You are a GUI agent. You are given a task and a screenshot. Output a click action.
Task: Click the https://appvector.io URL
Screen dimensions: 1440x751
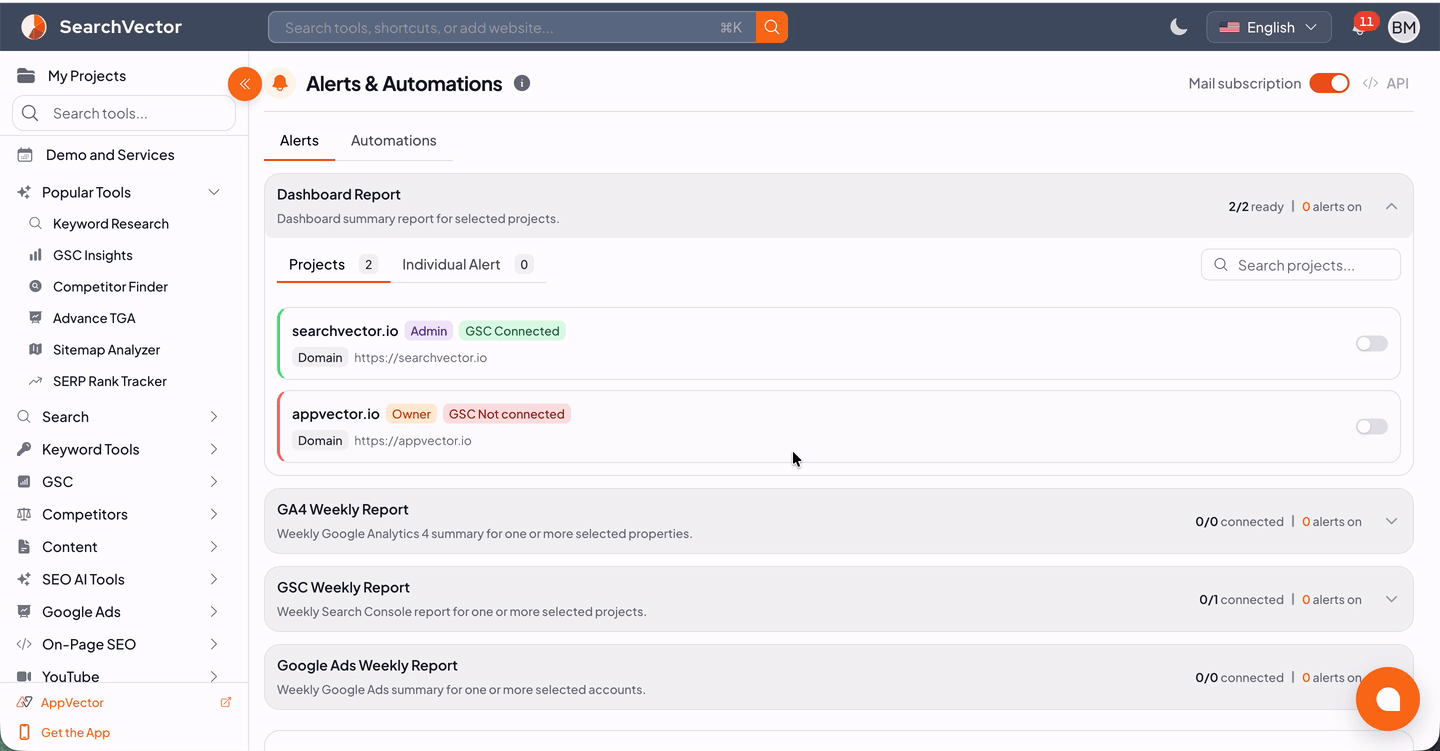(x=412, y=441)
